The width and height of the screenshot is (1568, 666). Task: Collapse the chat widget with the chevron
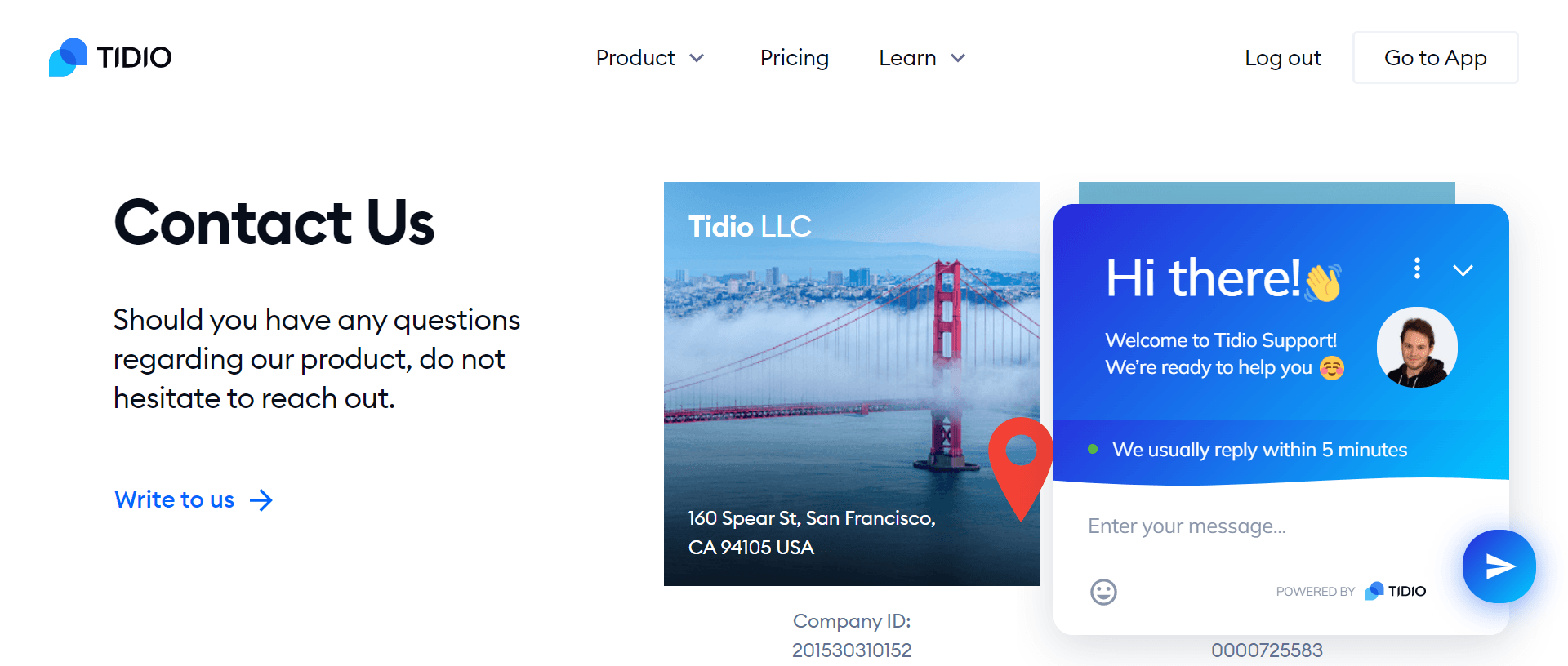point(1463,269)
